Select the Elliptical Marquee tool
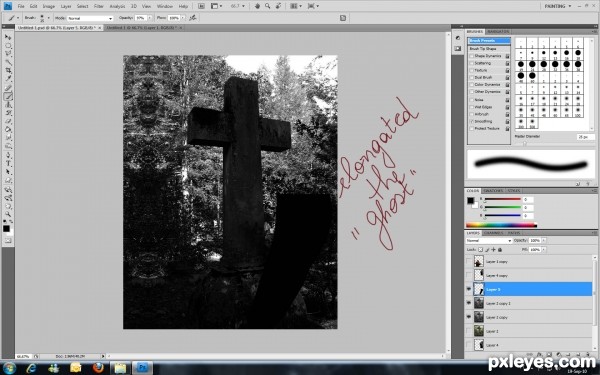Image resolution: width=600 pixels, height=375 pixels. coord(8,46)
